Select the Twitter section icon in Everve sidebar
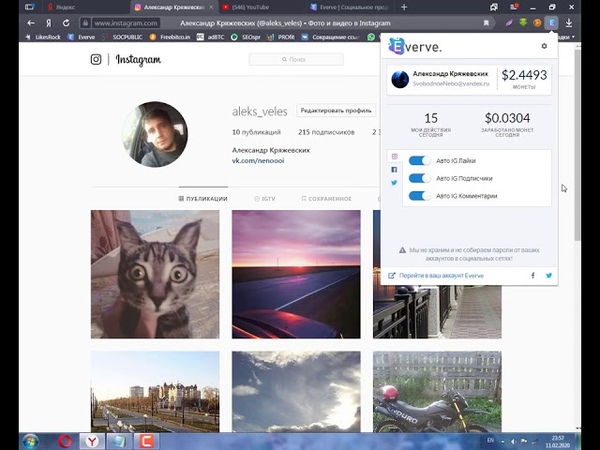The image size is (600, 450). 394,183
